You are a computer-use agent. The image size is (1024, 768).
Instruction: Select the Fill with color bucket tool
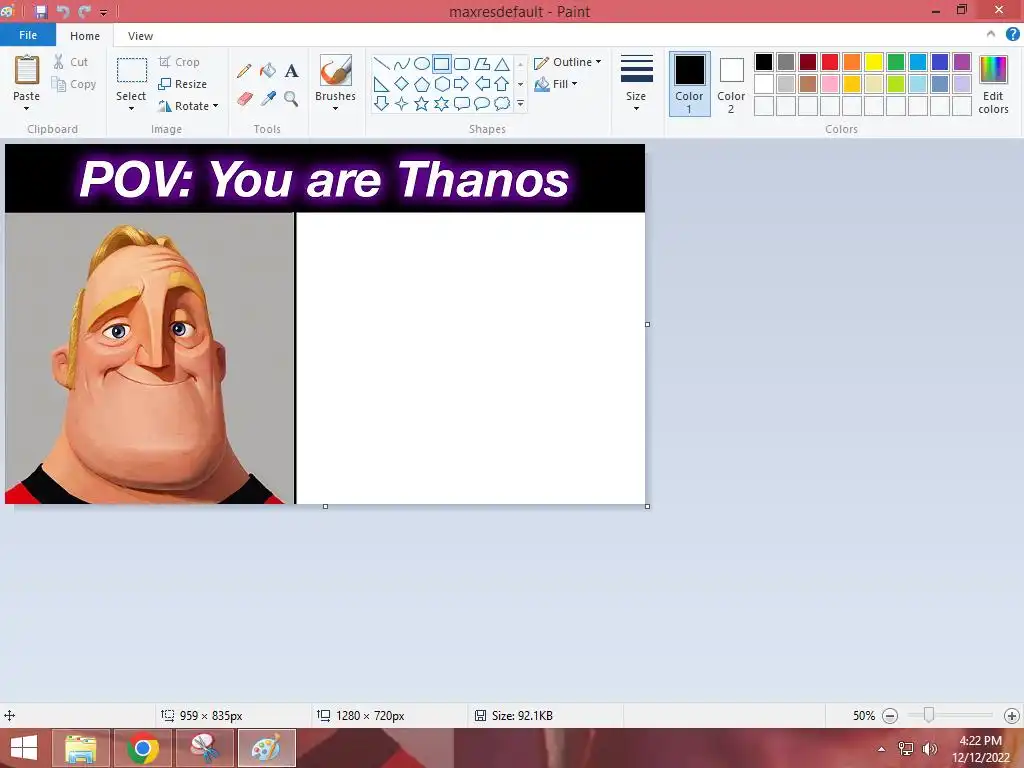(268, 71)
